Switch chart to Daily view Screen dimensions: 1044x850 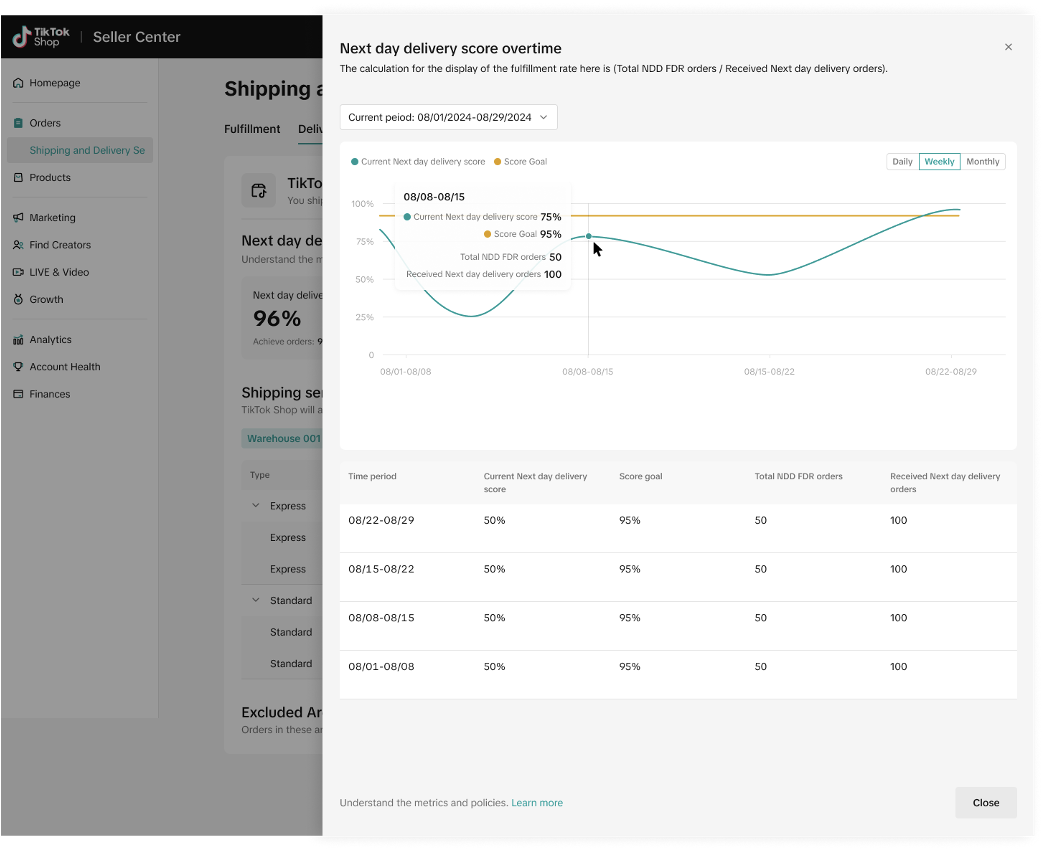pyautogui.click(x=902, y=162)
